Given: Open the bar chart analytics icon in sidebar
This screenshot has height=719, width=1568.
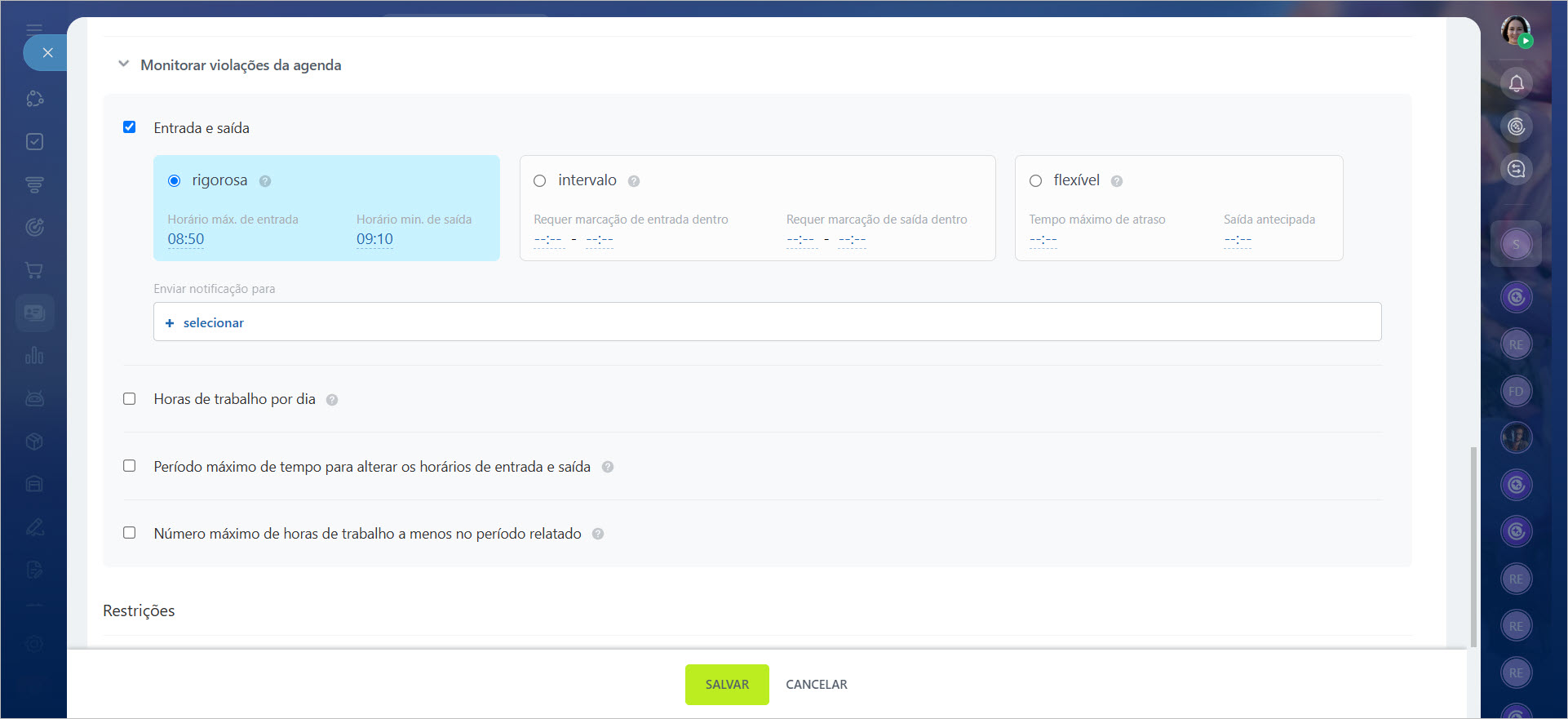Looking at the screenshot, I should pos(34,356).
